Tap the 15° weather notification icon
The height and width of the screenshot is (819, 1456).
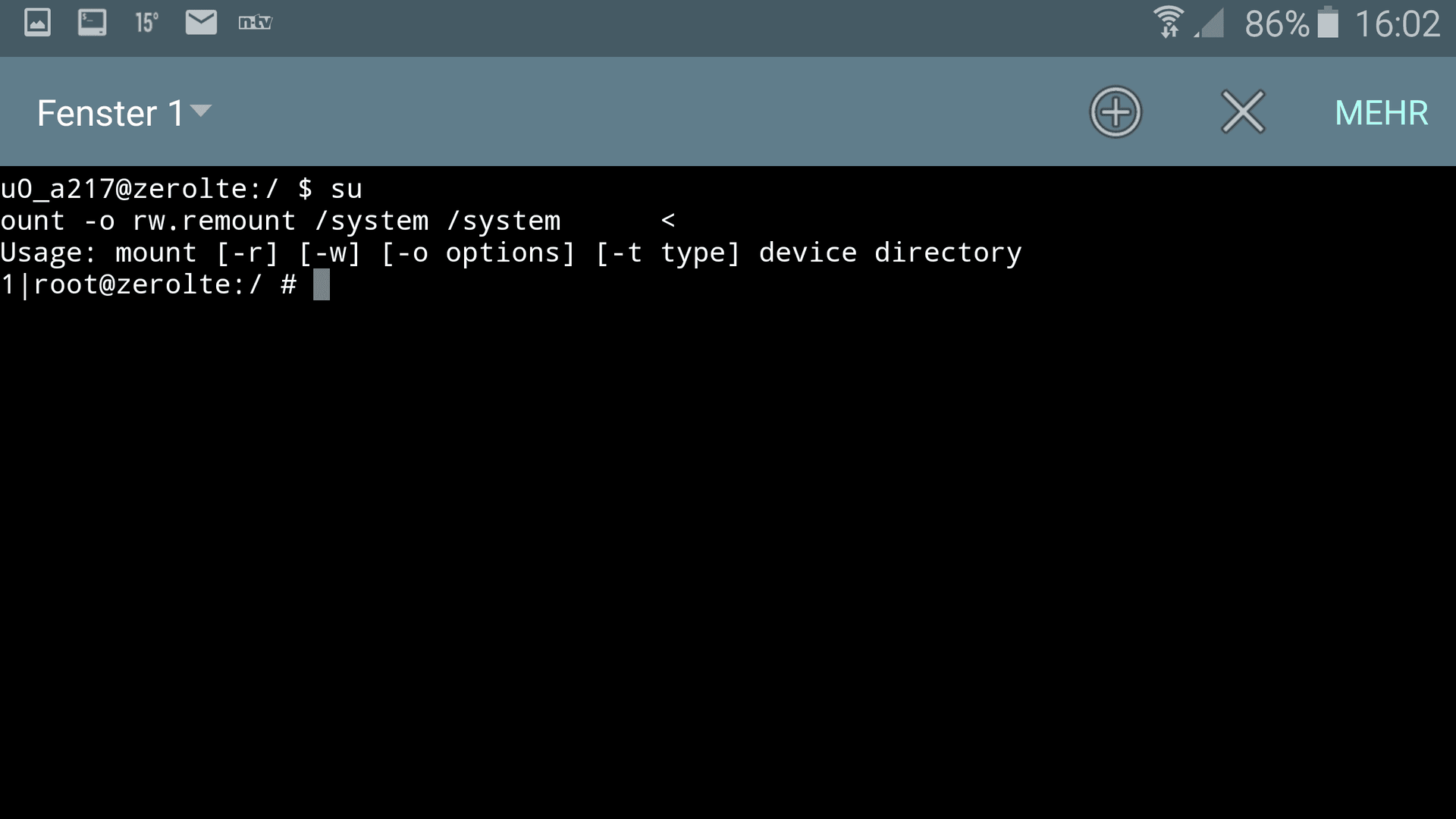pos(146,23)
